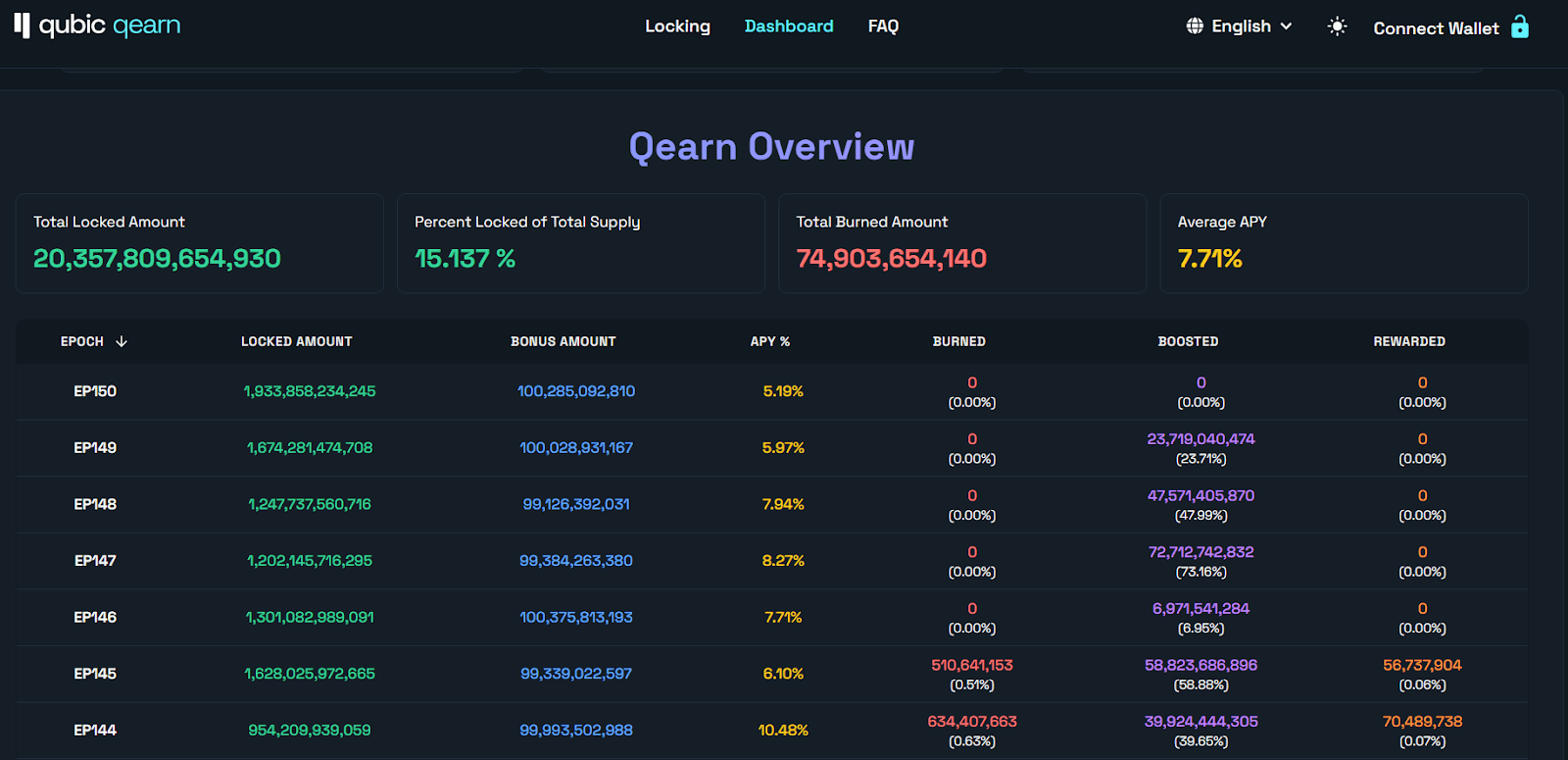Select the EP149 epoch row label

(x=95, y=448)
